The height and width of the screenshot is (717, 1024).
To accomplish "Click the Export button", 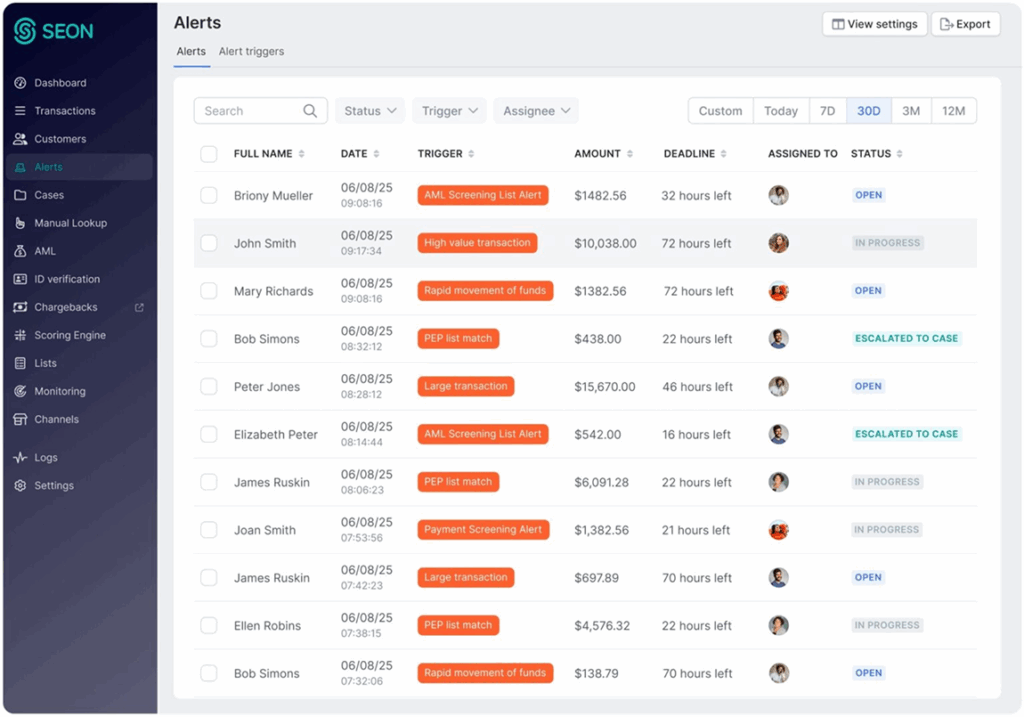I will point(965,24).
